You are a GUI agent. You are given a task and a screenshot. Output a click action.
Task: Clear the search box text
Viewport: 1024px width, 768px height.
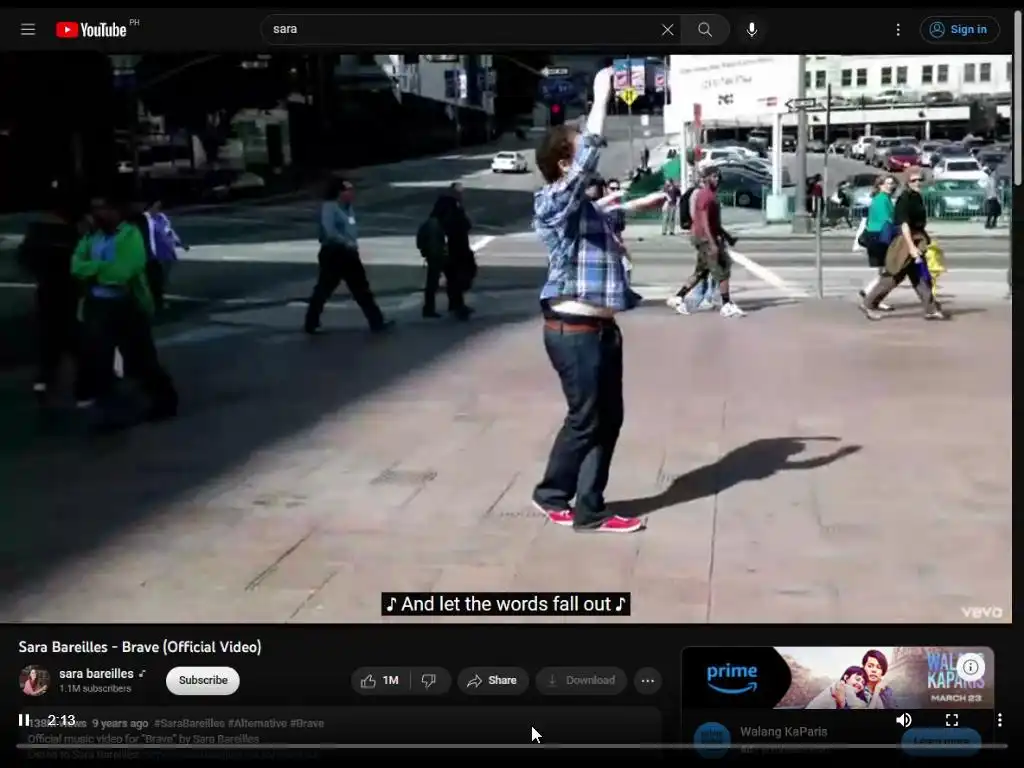pos(667,29)
